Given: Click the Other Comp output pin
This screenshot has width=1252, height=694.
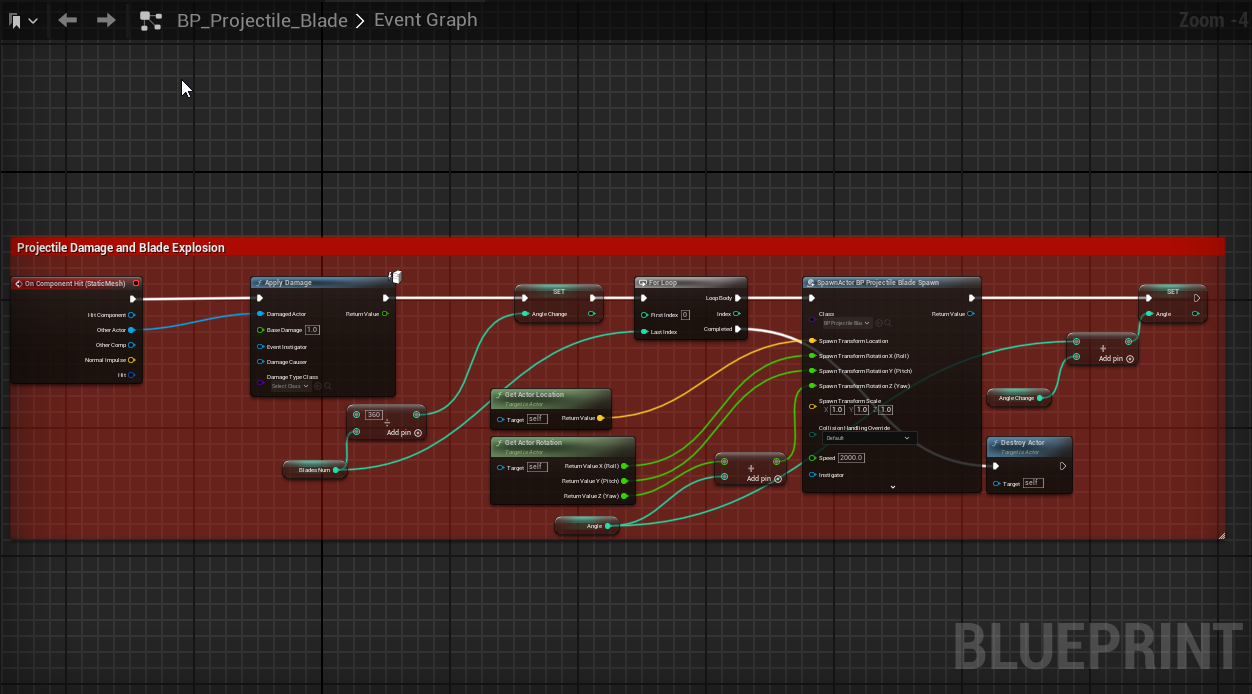Looking at the screenshot, I should tap(132, 345).
